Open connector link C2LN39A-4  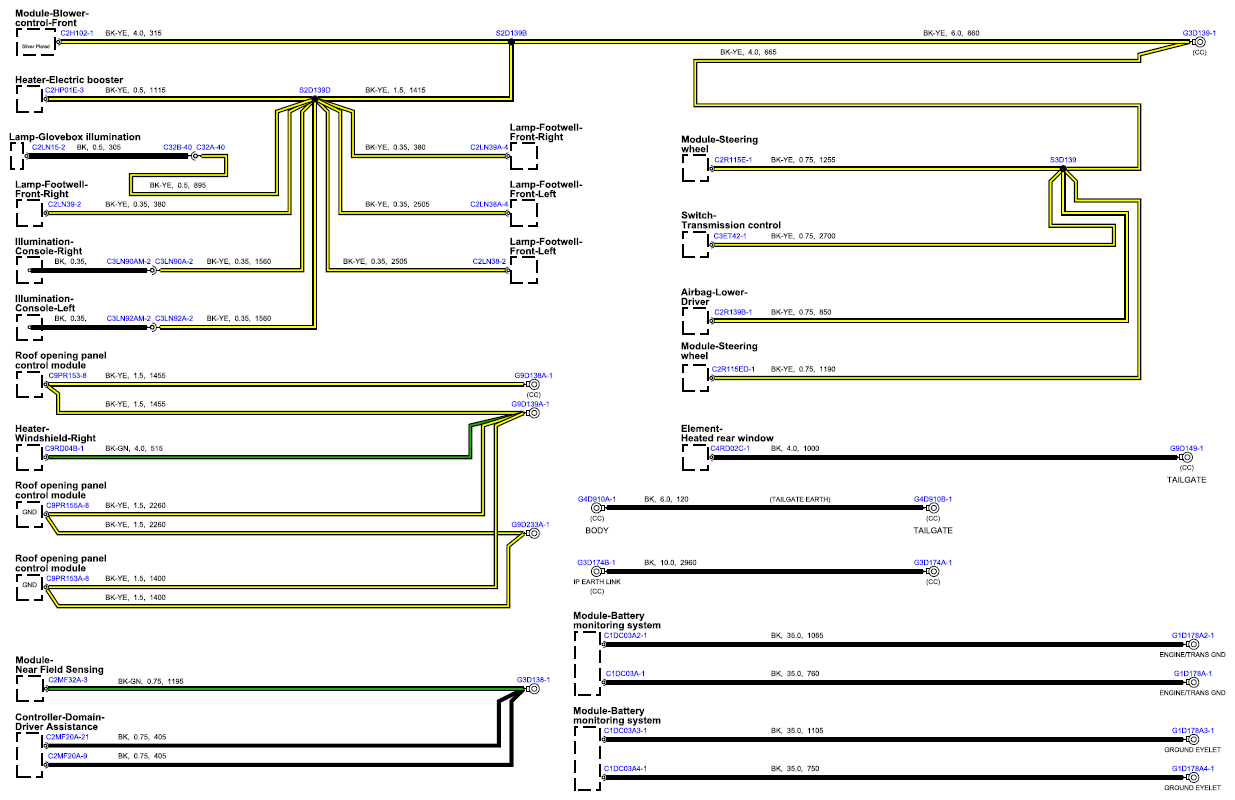tap(489, 147)
